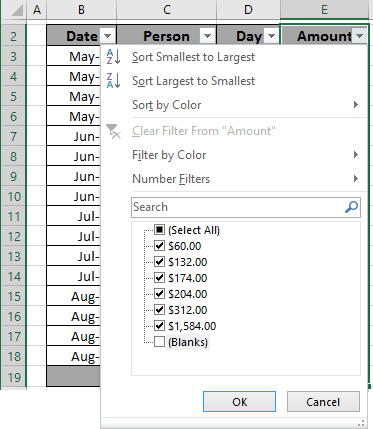Open the Number Filters menu item
373x429 pixels.
coord(233,179)
